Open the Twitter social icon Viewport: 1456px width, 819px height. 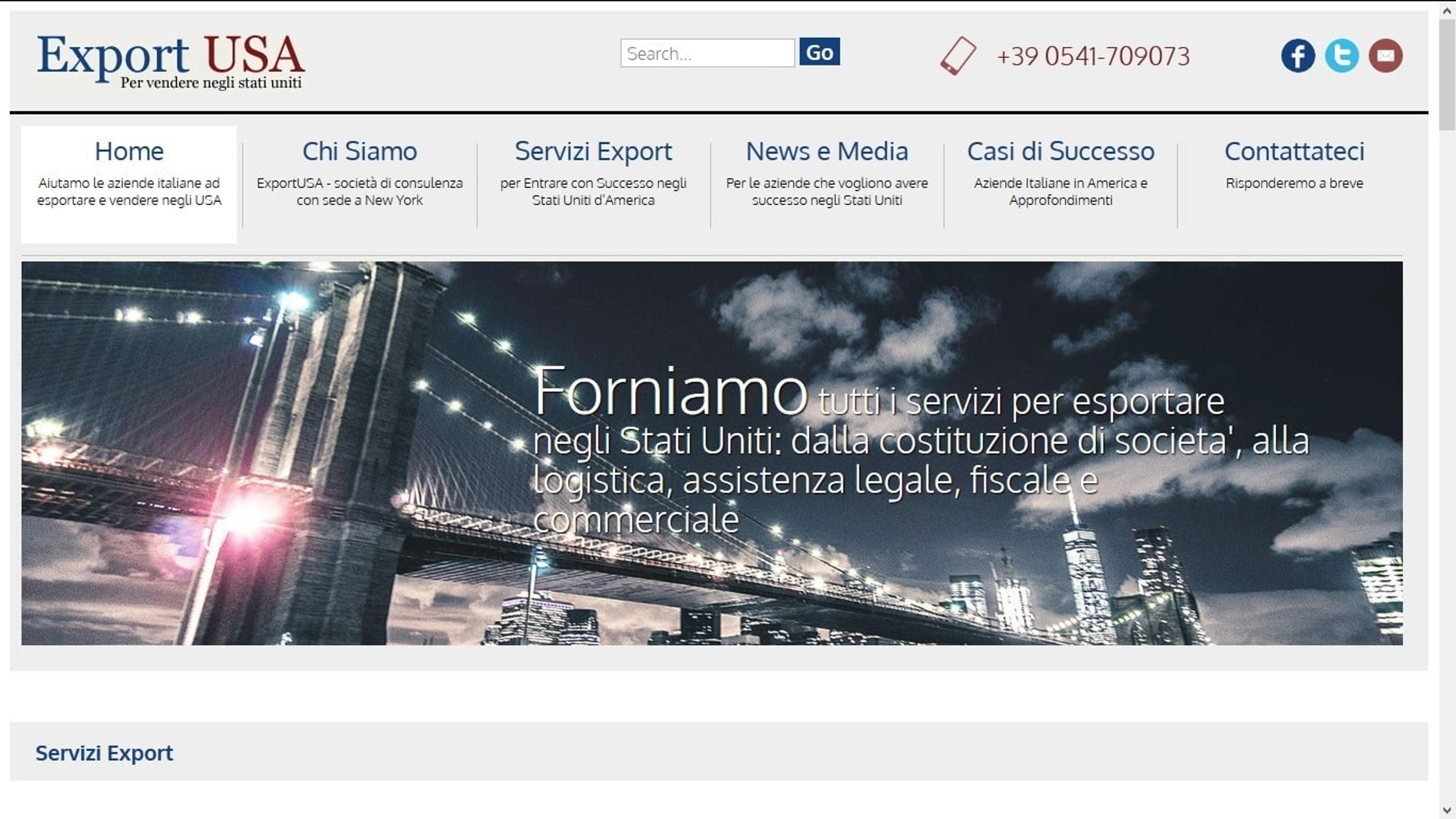1342,55
